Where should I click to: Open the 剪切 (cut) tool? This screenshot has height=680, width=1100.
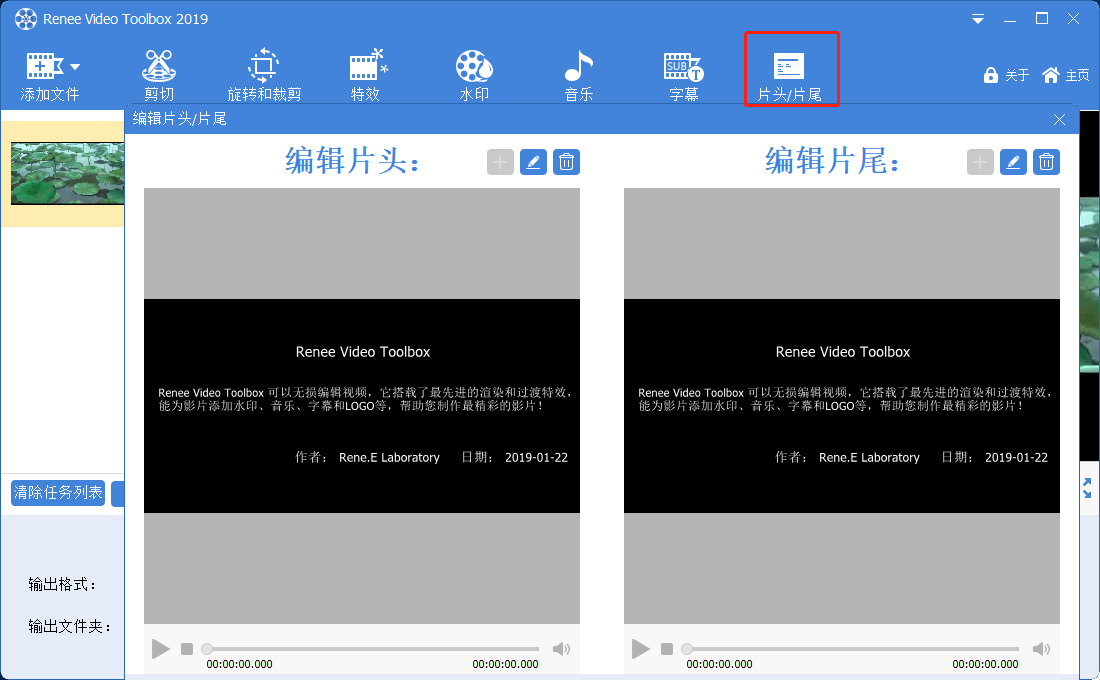[x=159, y=75]
